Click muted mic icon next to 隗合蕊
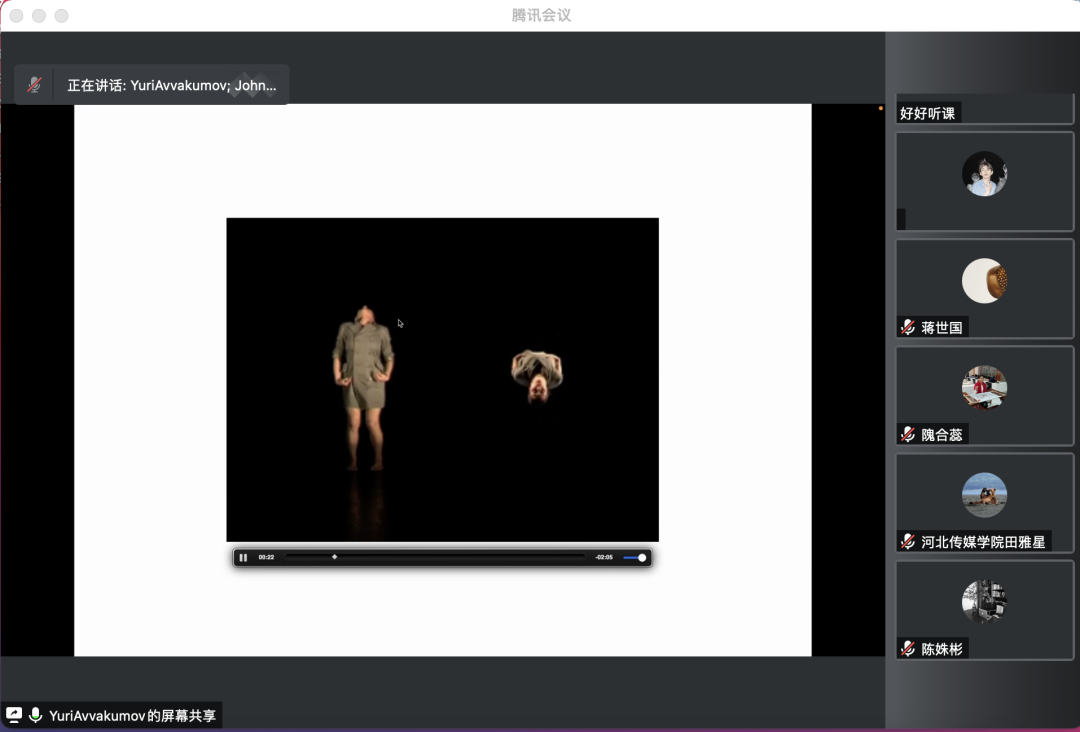The width and height of the screenshot is (1080, 732). tap(908, 434)
